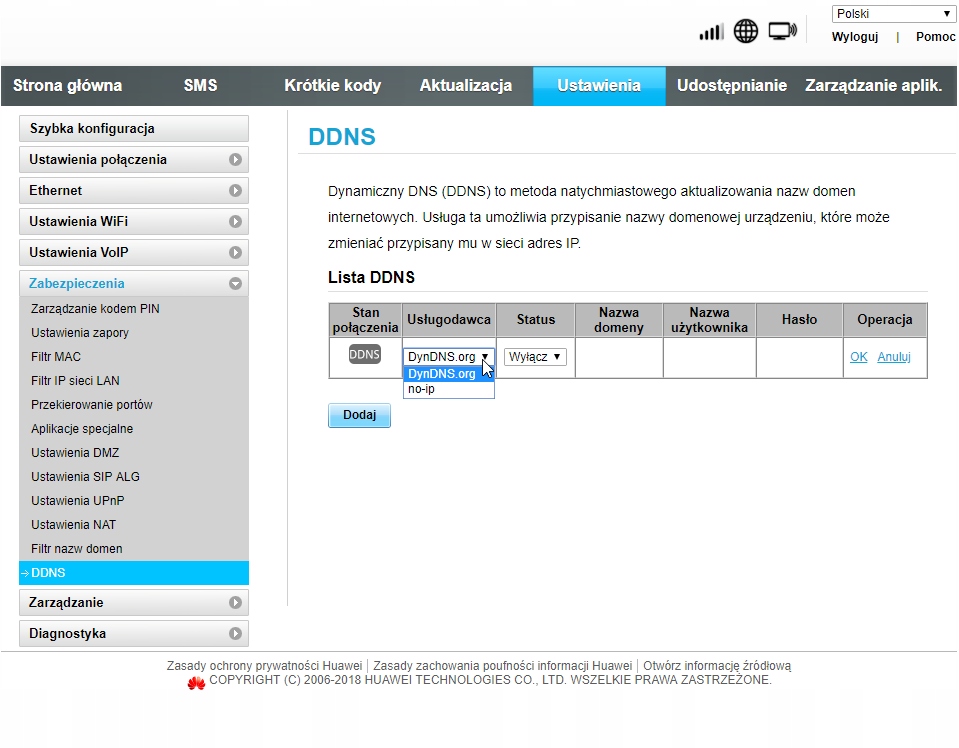Click Wyloguj to log out
This screenshot has width=959, height=748.
point(855,37)
